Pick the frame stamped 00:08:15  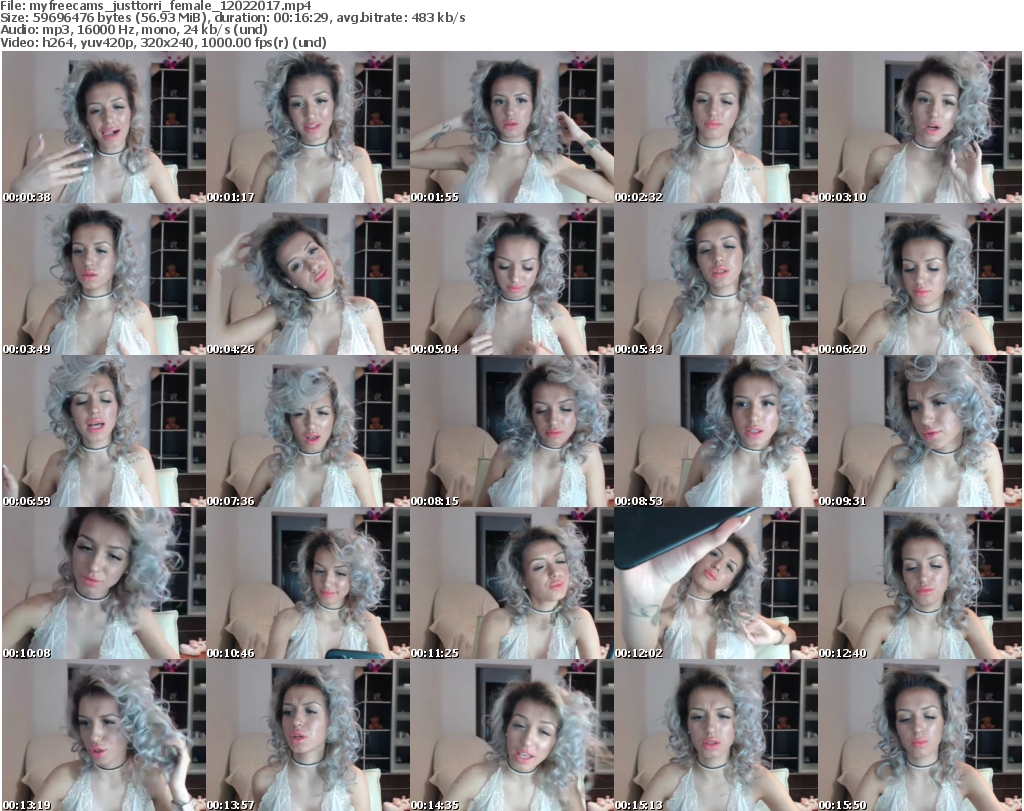[512, 432]
